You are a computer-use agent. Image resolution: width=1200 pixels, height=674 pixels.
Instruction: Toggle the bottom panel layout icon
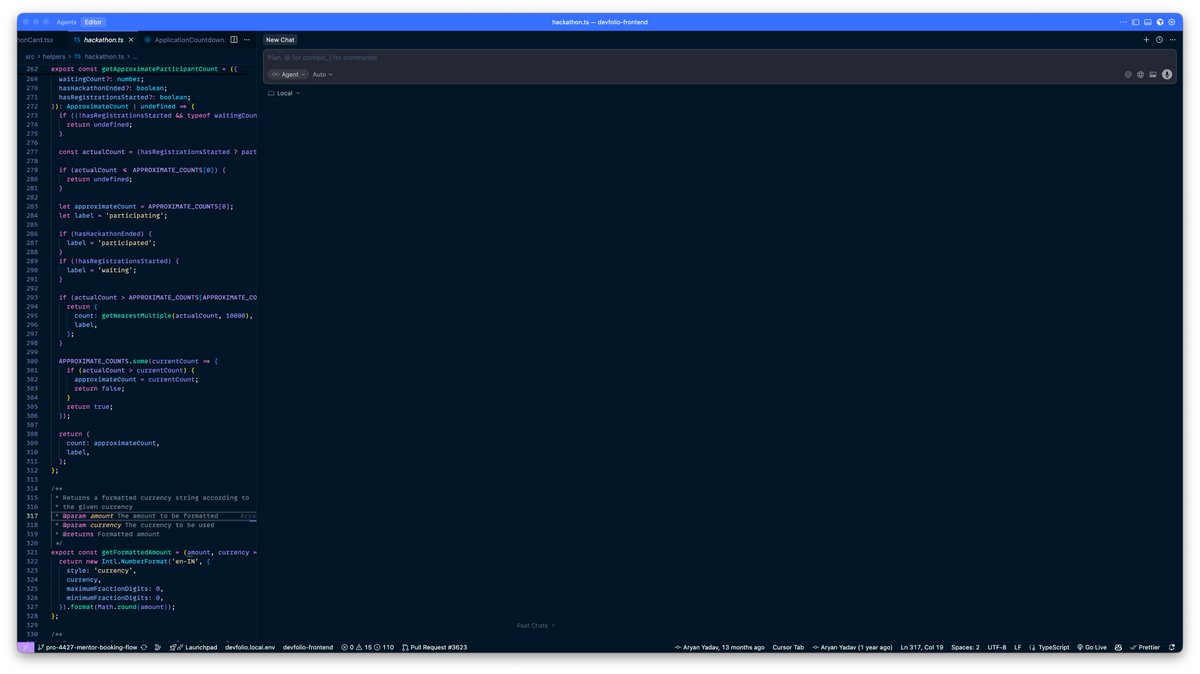tap(1147, 22)
